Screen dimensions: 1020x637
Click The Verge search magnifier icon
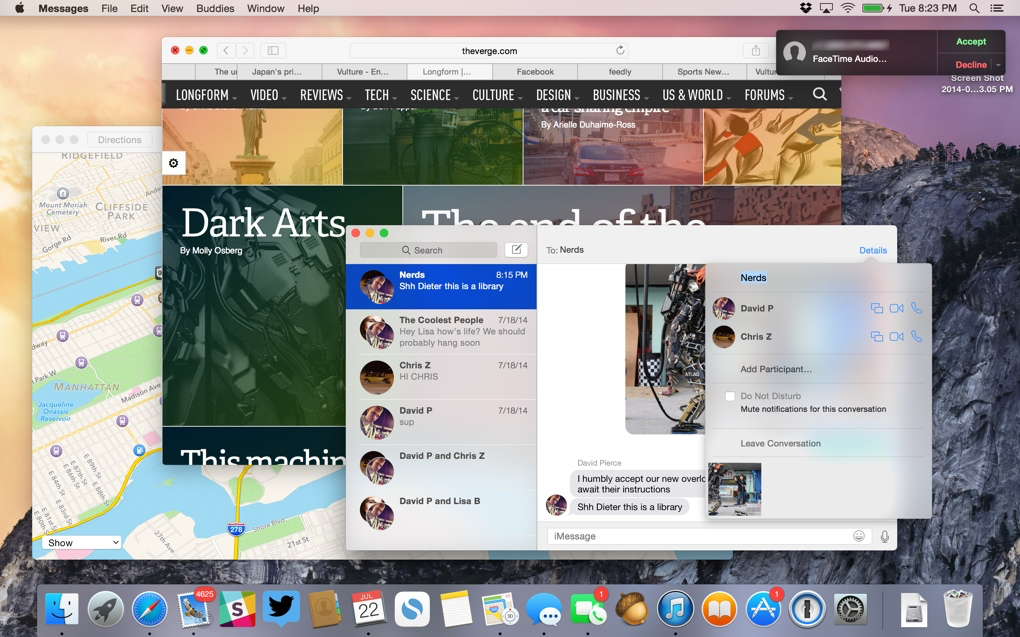point(820,94)
